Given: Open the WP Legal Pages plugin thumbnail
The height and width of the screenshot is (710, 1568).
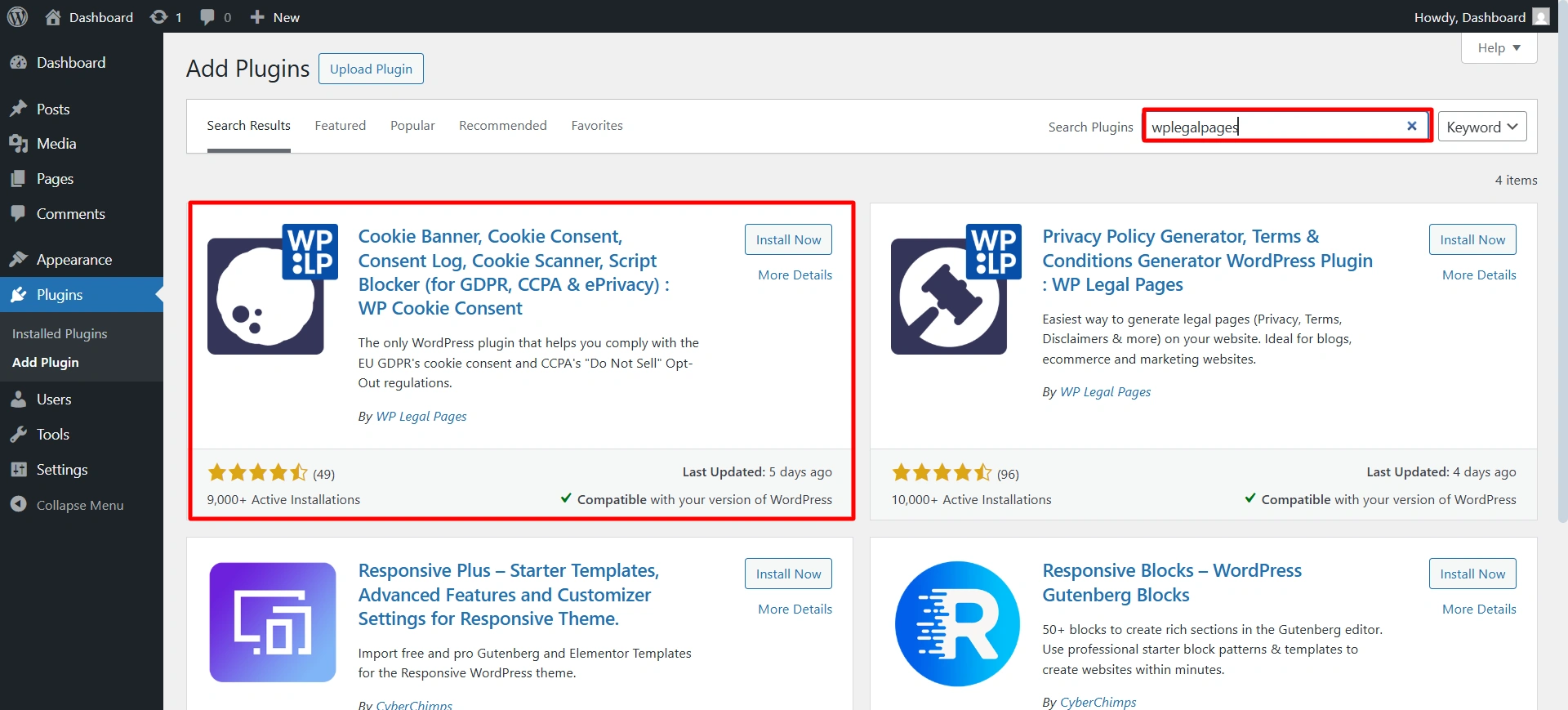Looking at the screenshot, I should (956, 288).
